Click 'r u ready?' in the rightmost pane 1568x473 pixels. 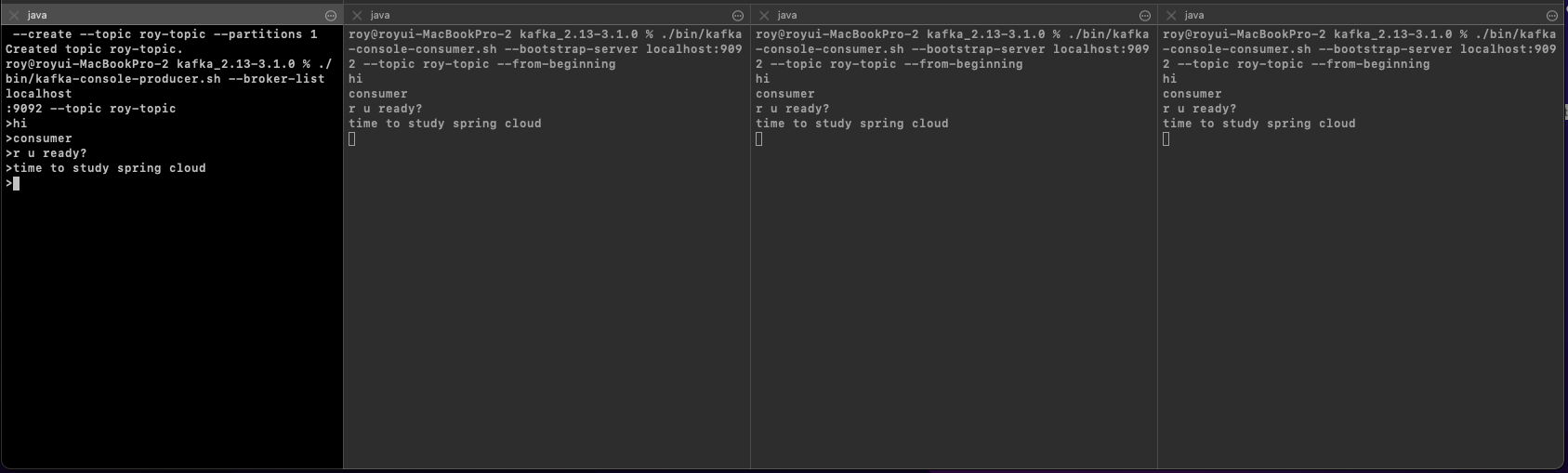pos(1200,109)
